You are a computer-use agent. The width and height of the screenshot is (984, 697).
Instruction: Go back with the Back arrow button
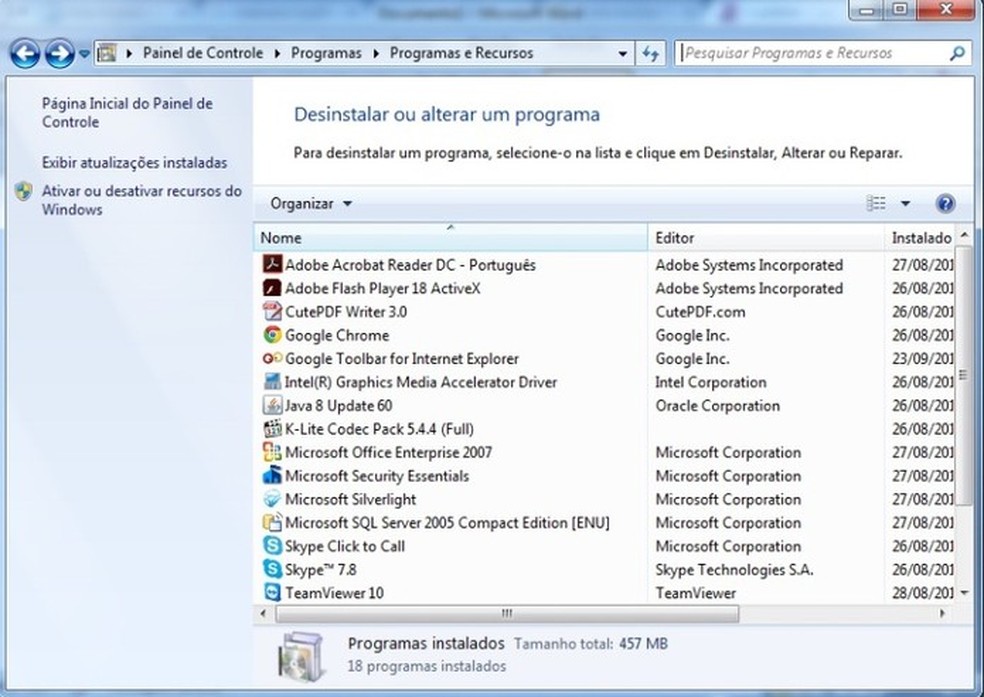pyautogui.click(x=25, y=53)
